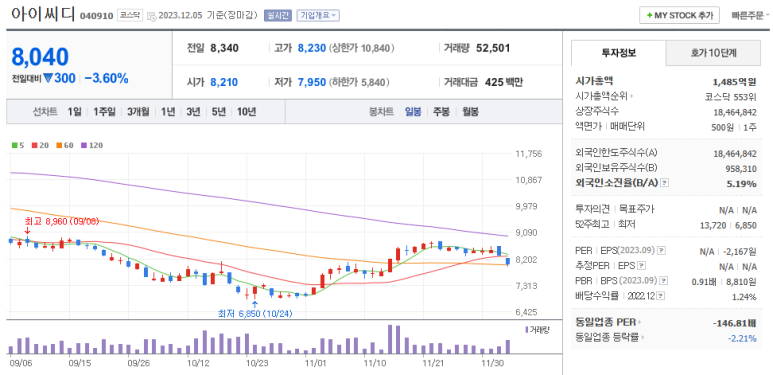Click the stock name 아이씨디 heading
The height and width of the screenshot is (375, 773).
pos(42,15)
